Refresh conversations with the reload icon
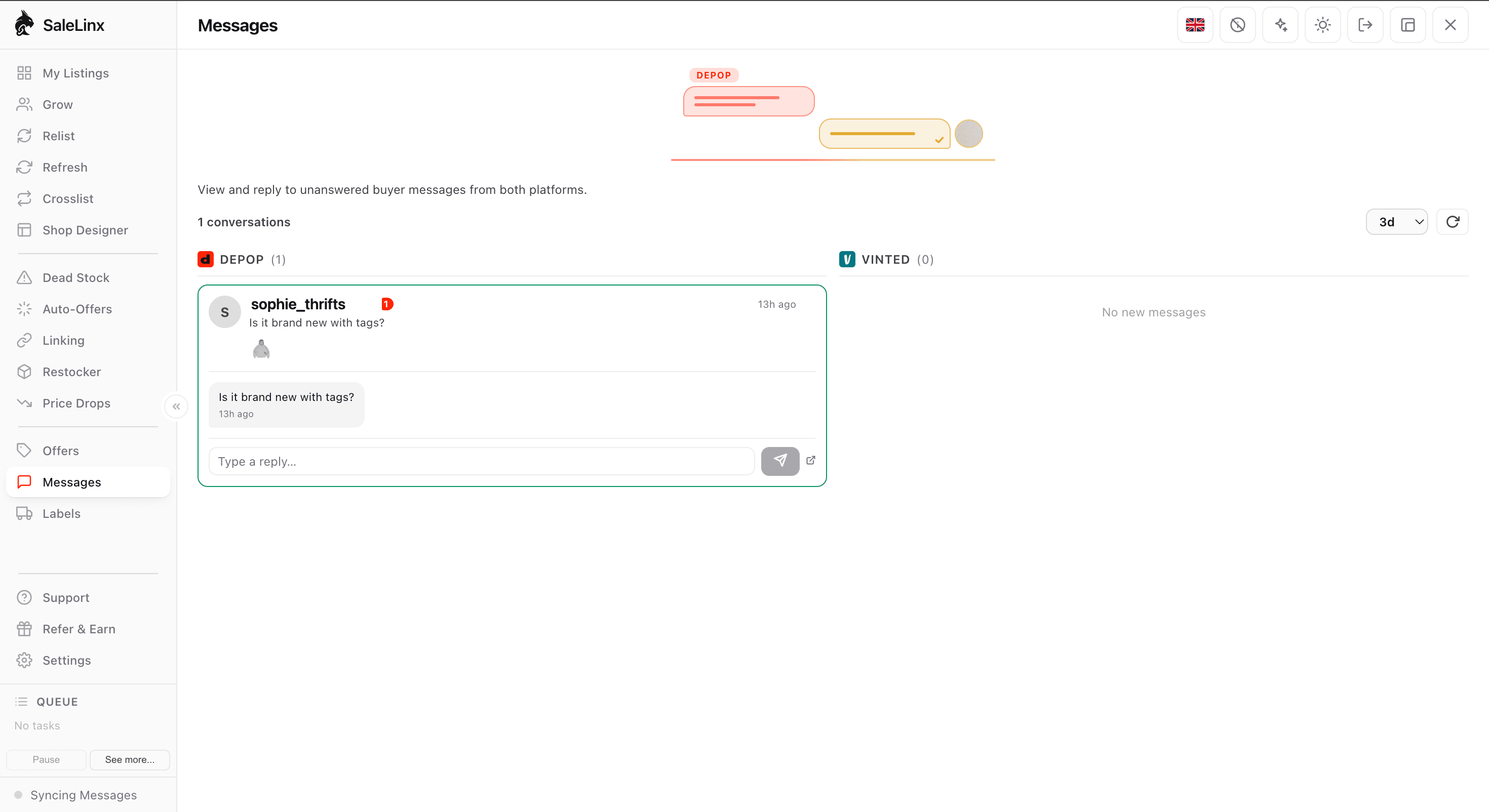Image resolution: width=1489 pixels, height=812 pixels. 1453,222
